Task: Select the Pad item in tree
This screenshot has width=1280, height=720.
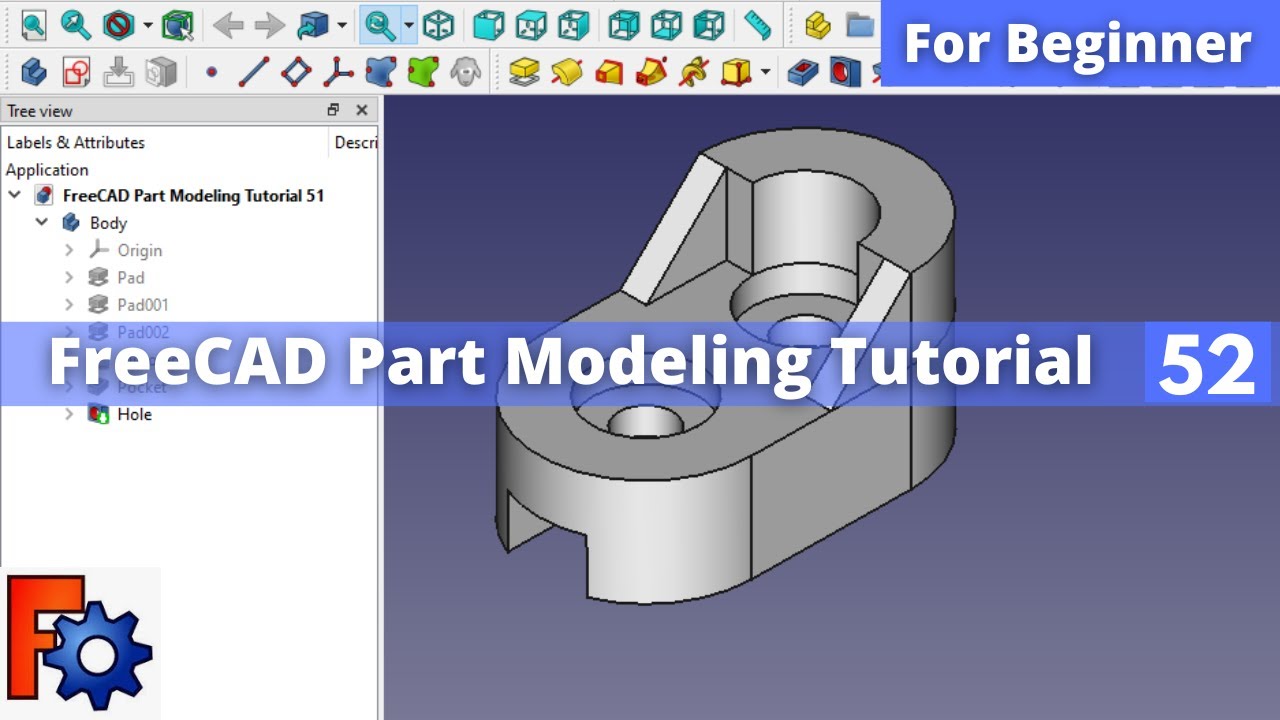Action: click(130, 277)
